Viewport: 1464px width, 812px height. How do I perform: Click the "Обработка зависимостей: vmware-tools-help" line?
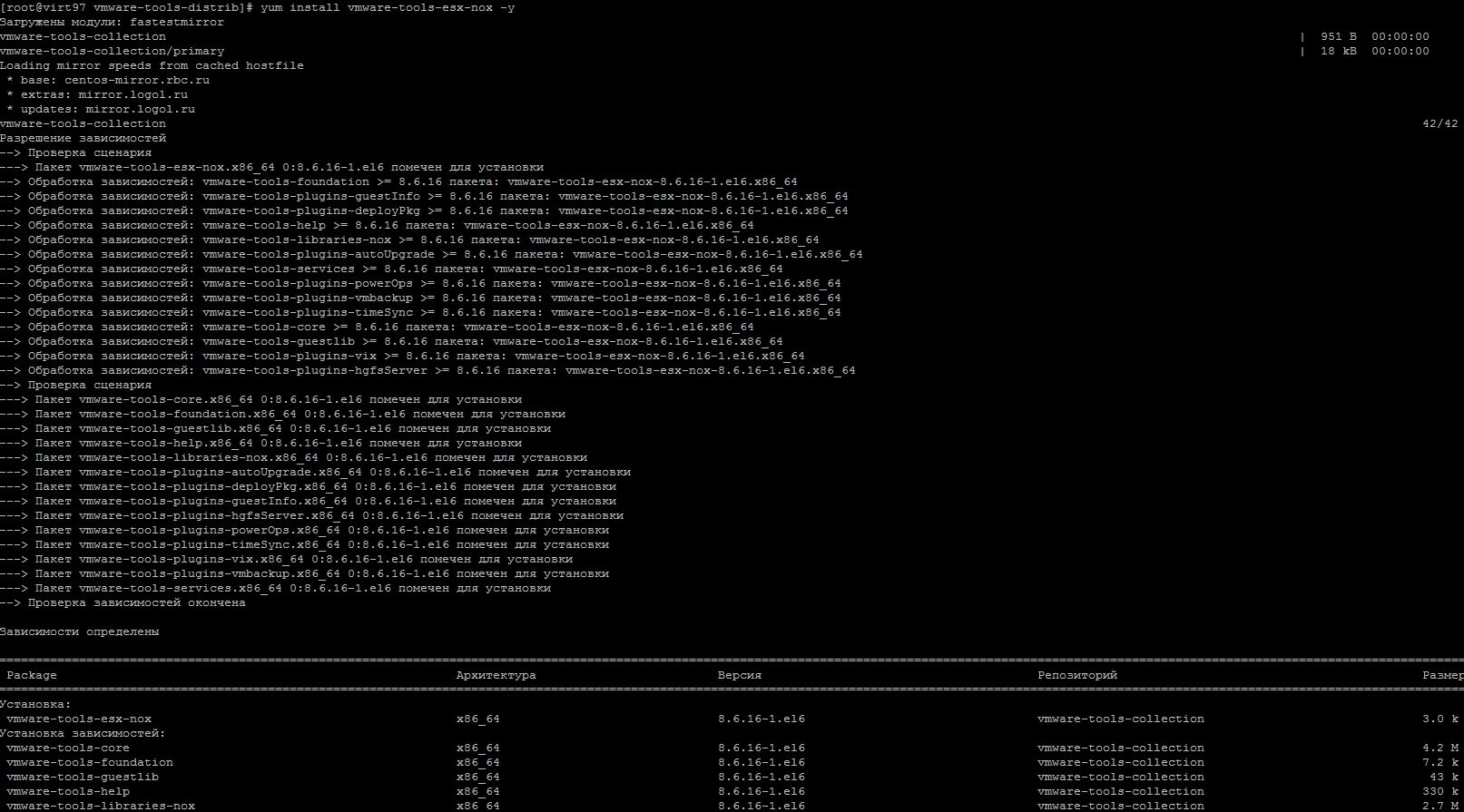(x=377, y=225)
